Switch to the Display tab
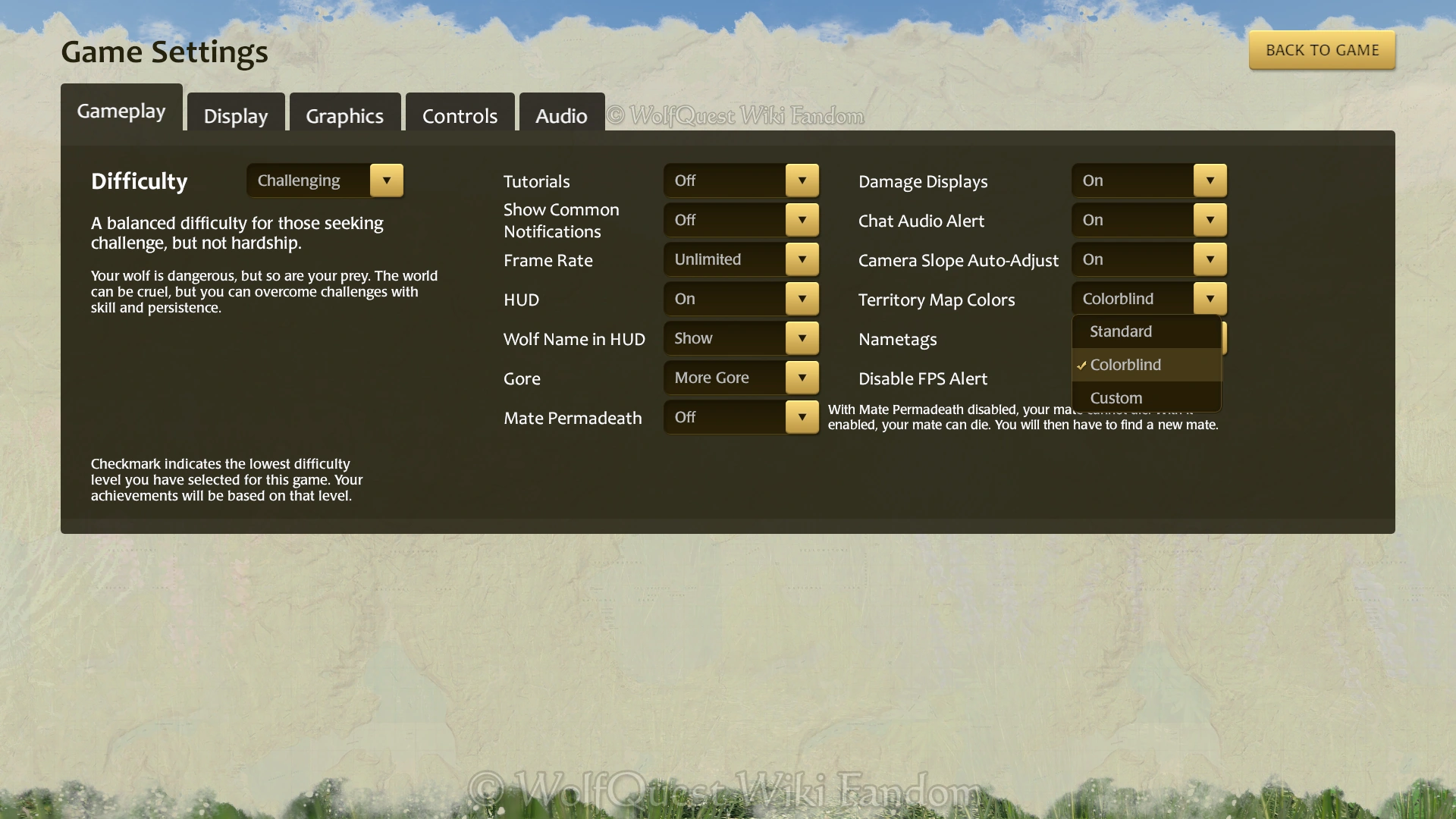 point(236,115)
